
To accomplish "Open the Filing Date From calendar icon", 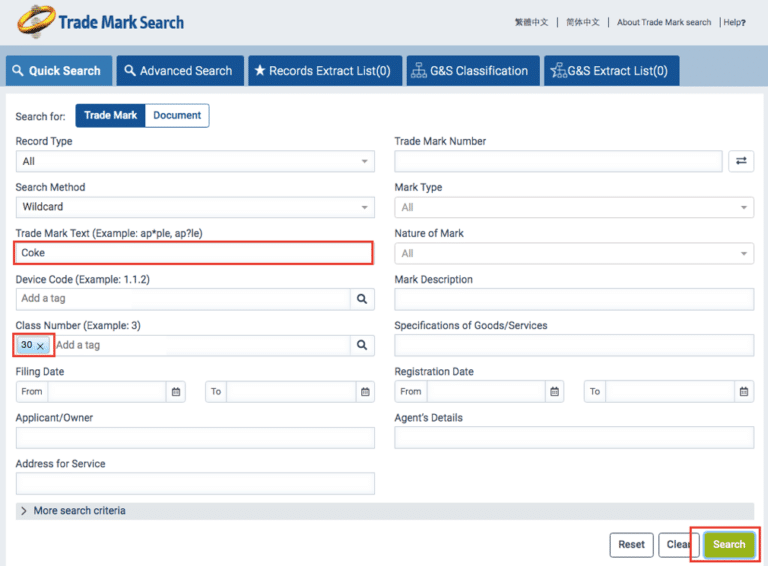I will pyautogui.click(x=176, y=391).
